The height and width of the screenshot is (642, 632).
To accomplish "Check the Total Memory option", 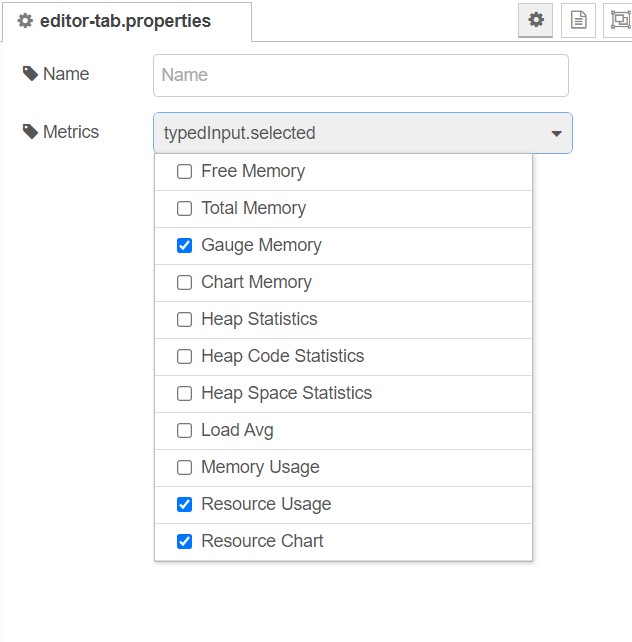I will [184, 208].
